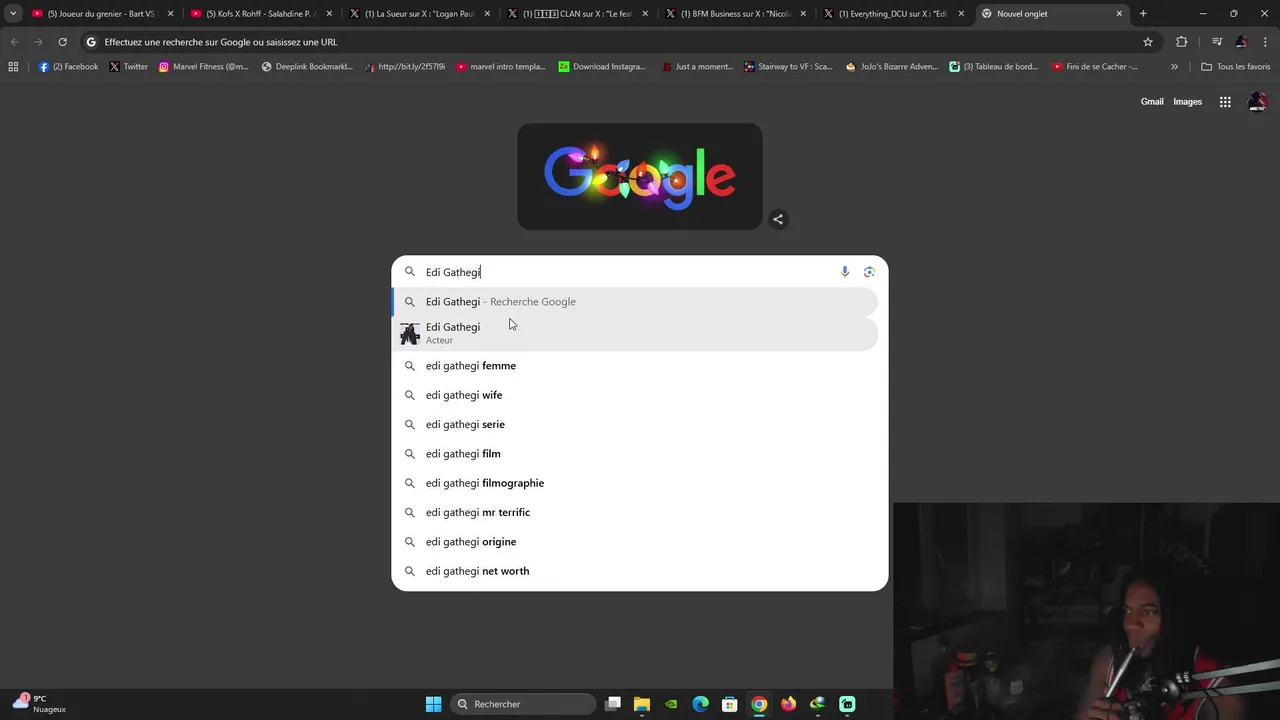Switch to the BFM Business sur X tab

(x=737, y=14)
